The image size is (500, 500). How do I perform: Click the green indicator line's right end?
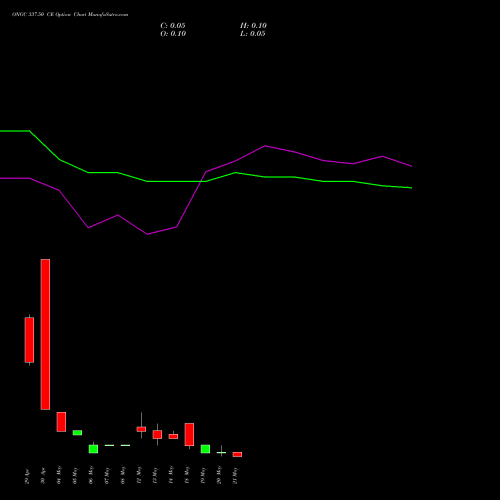point(411,188)
